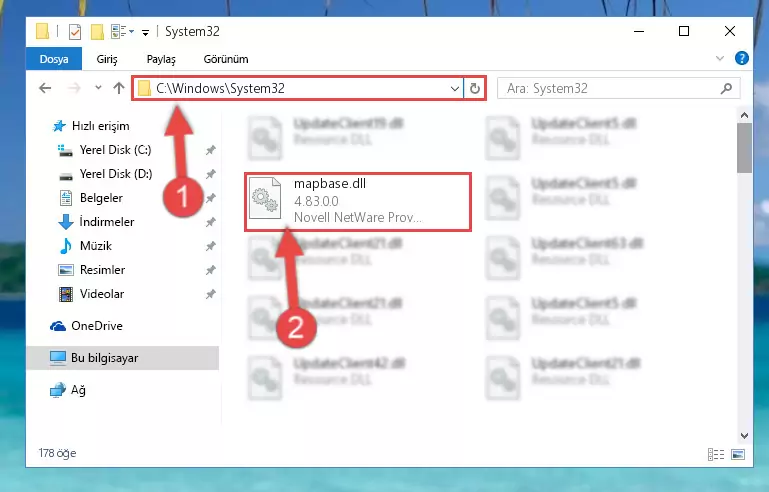Select Ağ network in navigation pane
Viewport: 769px width, 492px height.
[x=78, y=390]
